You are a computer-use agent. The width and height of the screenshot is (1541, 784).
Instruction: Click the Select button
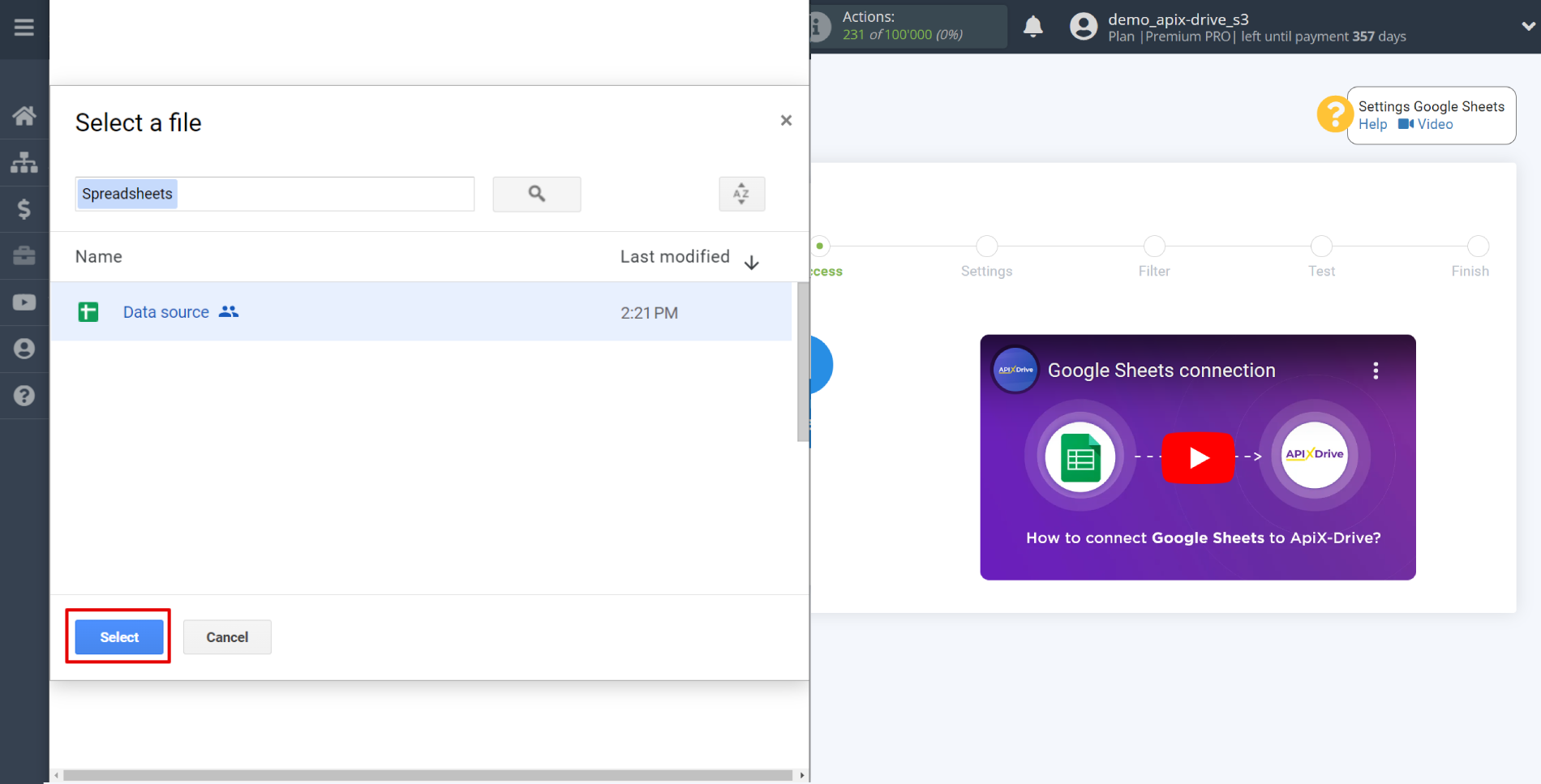[119, 637]
